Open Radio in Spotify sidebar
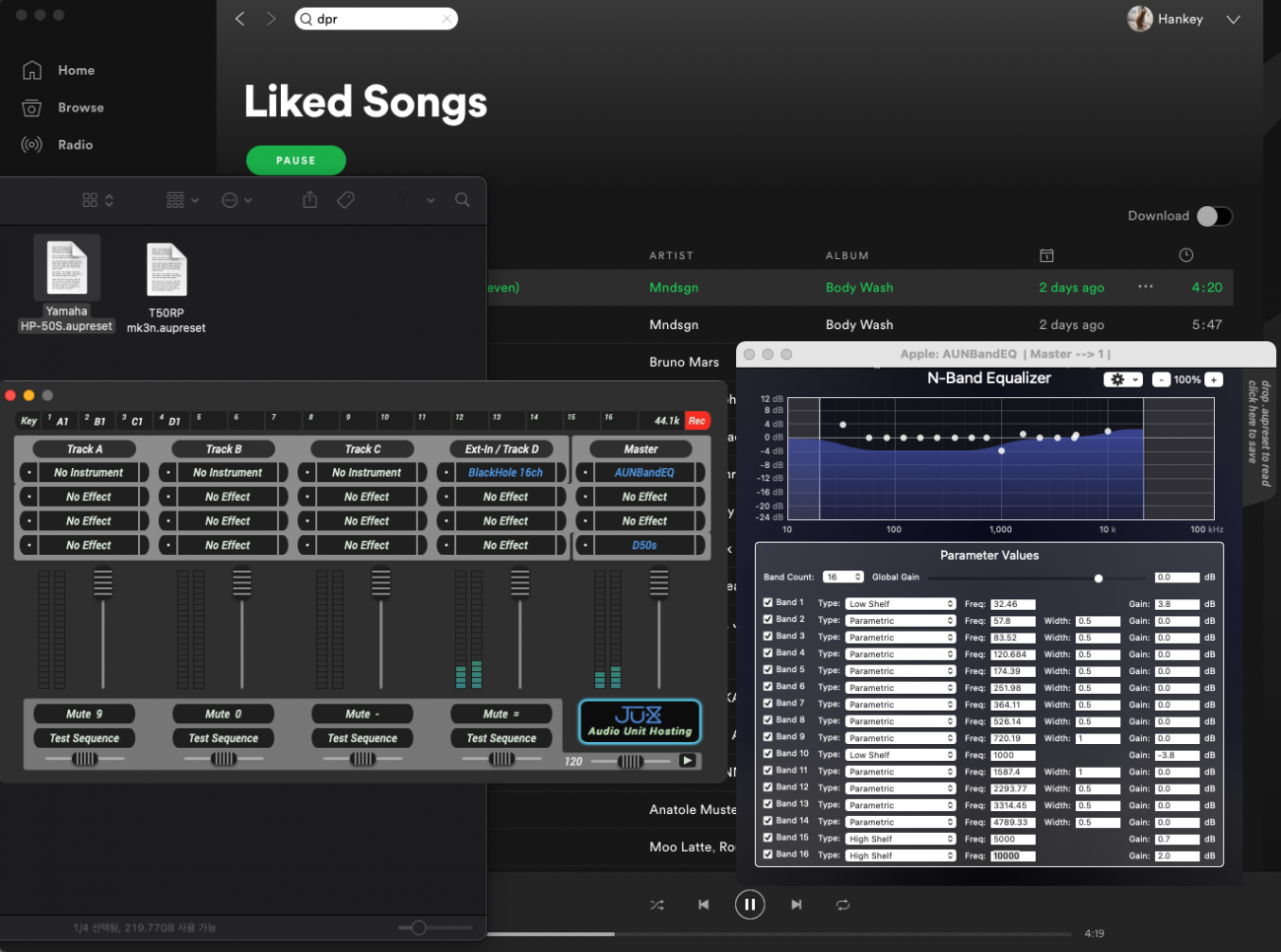 click(58, 145)
